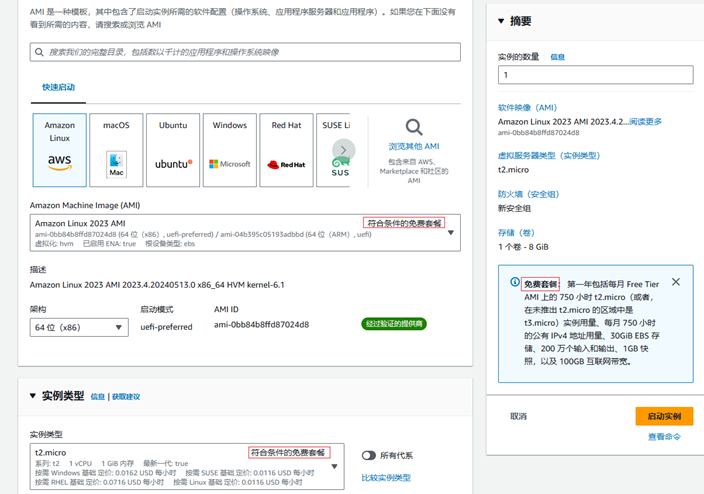Open the 64 位 (x86) architecture dropdown

79,327
